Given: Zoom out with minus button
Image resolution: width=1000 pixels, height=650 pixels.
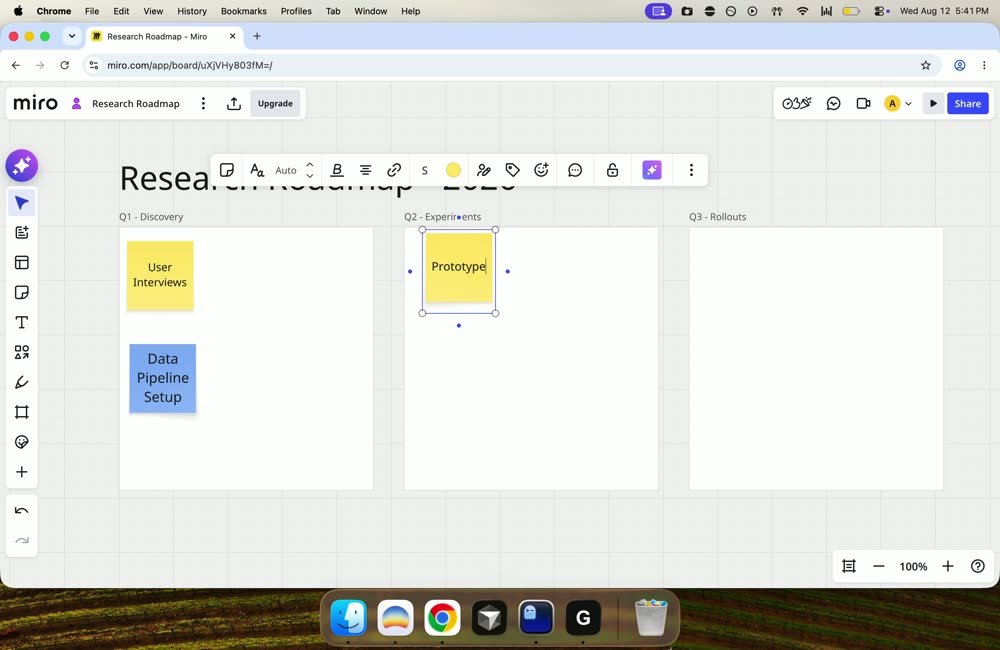Looking at the screenshot, I should [879, 566].
